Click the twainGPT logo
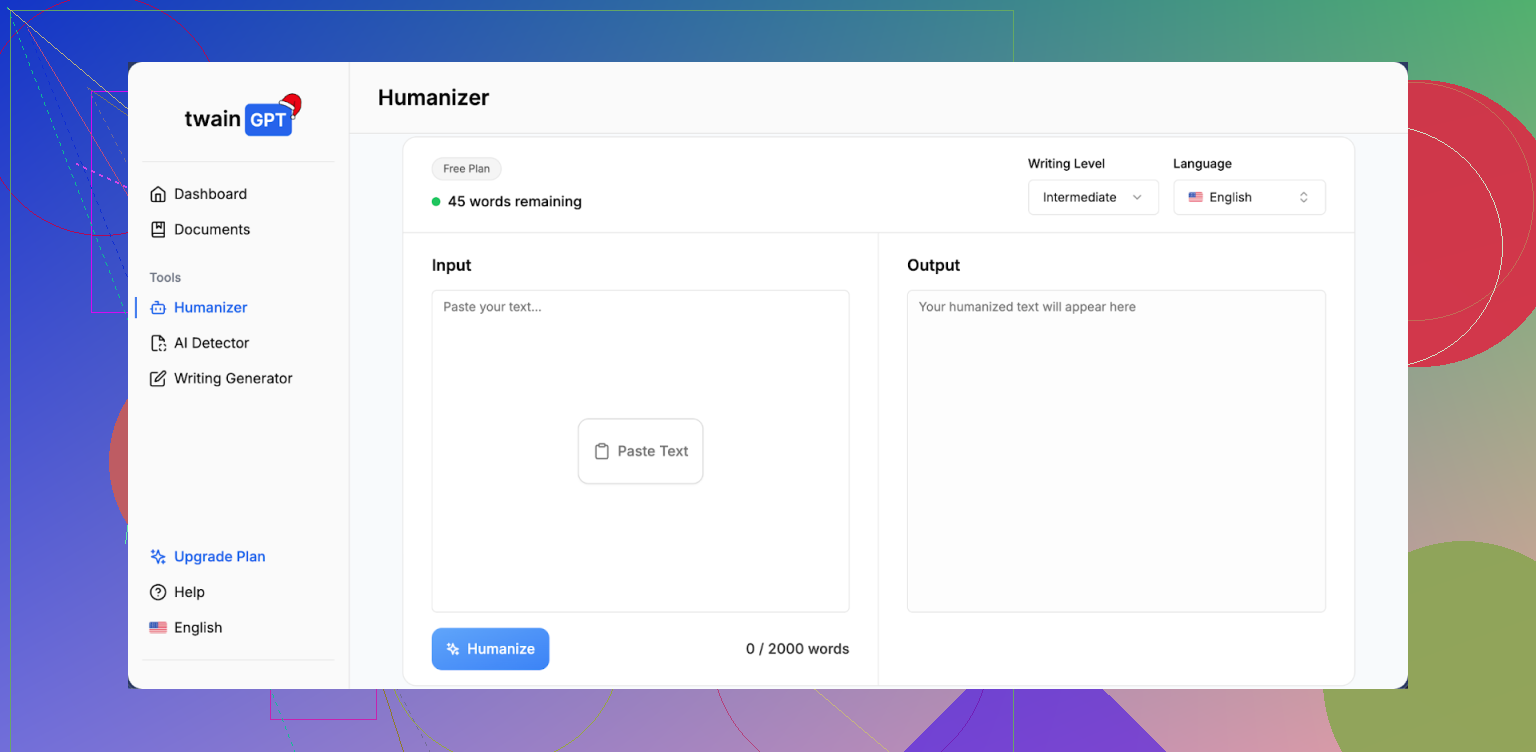 pos(240,118)
